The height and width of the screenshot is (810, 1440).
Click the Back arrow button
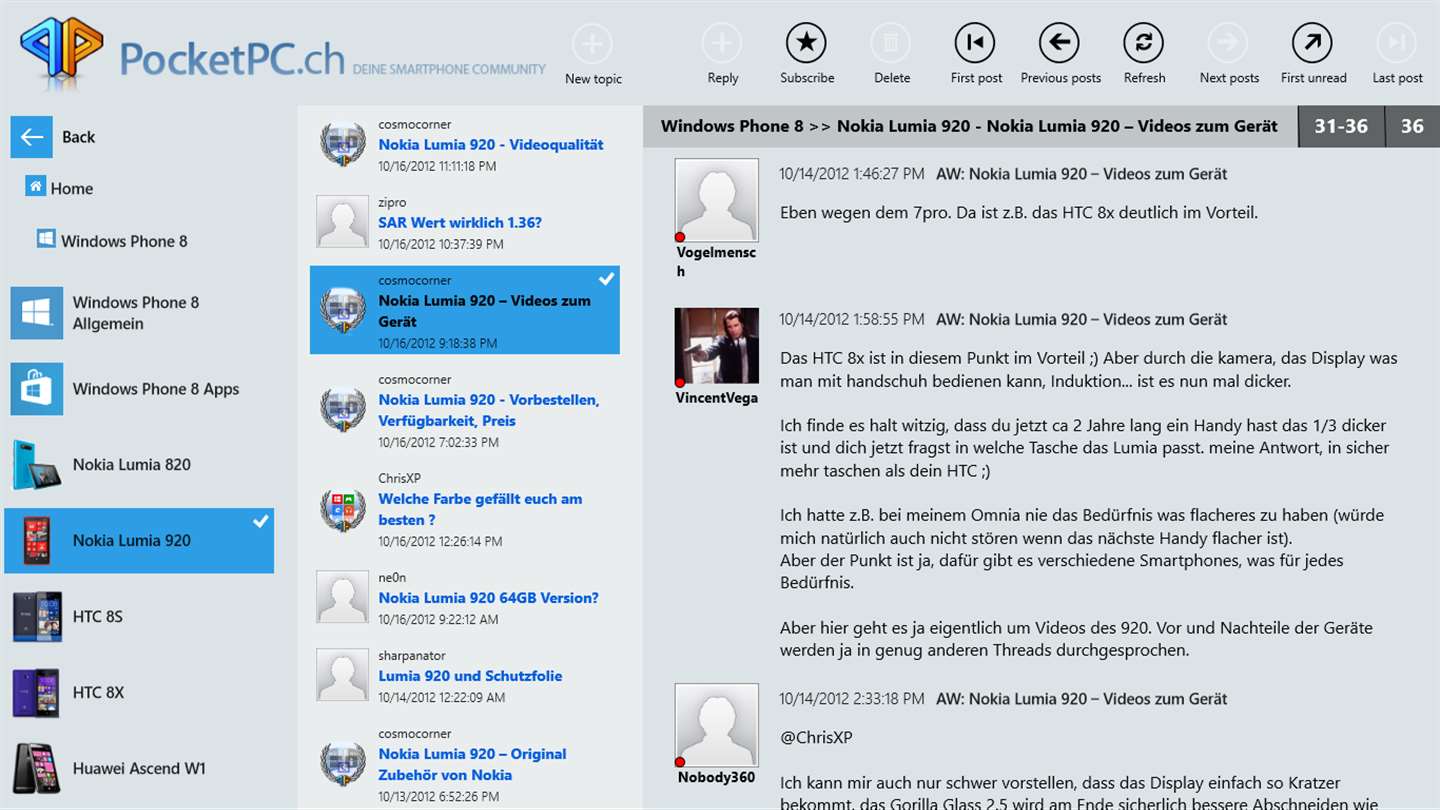tap(32, 137)
